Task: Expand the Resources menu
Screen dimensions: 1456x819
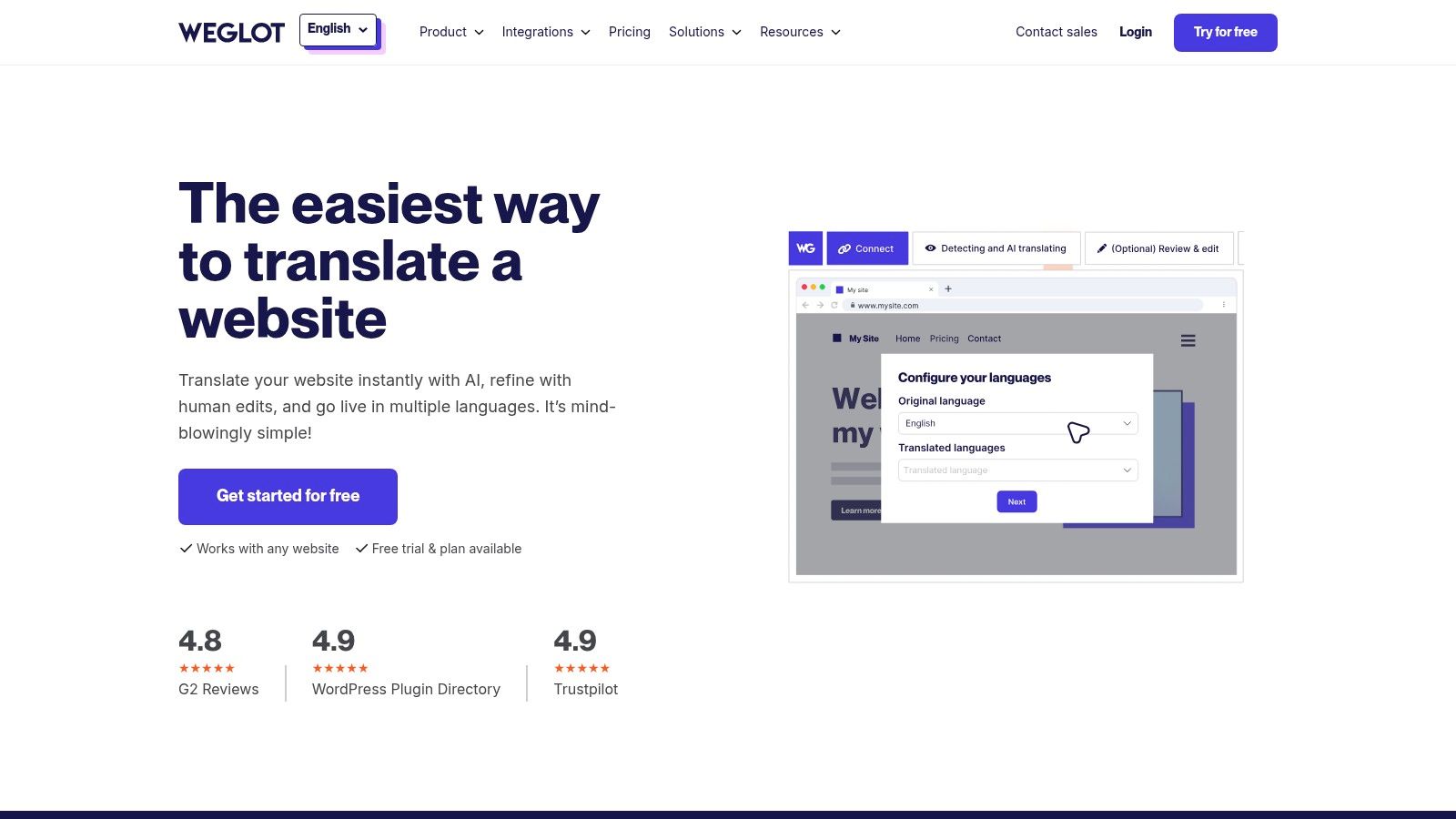Action: [800, 32]
